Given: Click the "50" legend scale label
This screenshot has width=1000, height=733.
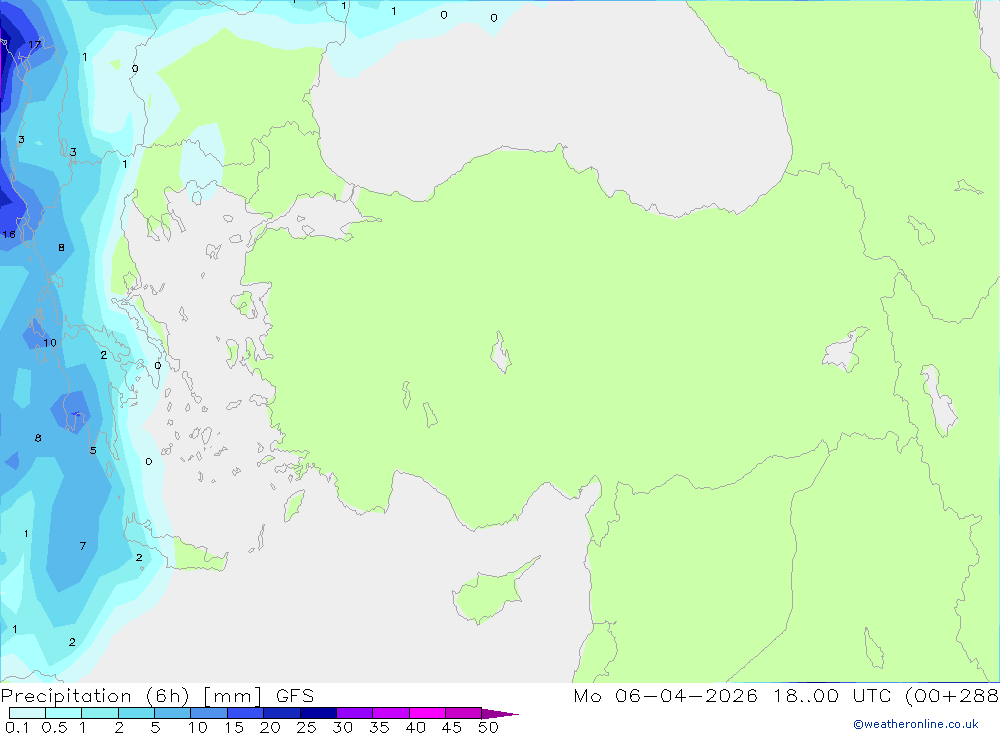Looking at the screenshot, I should pyautogui.click(x=488, y=727).
